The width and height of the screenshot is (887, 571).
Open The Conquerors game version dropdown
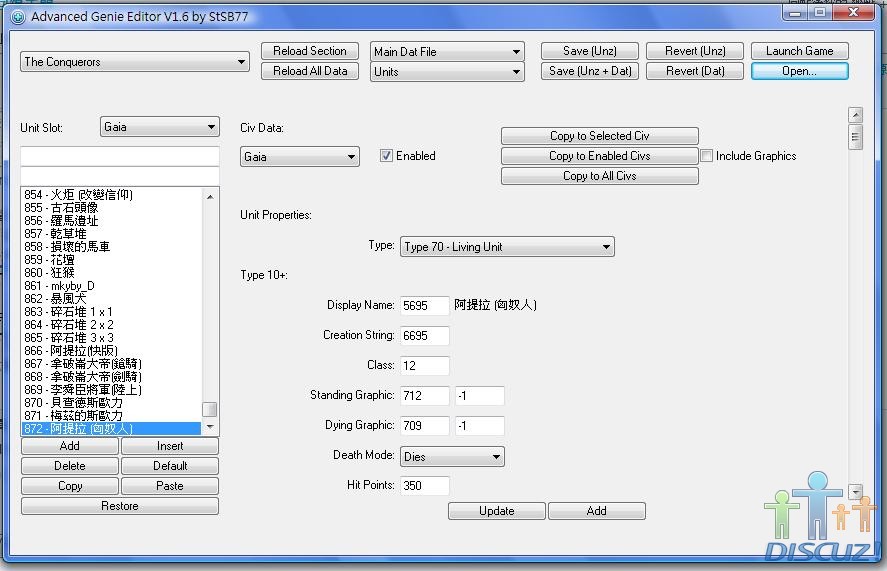135,62
